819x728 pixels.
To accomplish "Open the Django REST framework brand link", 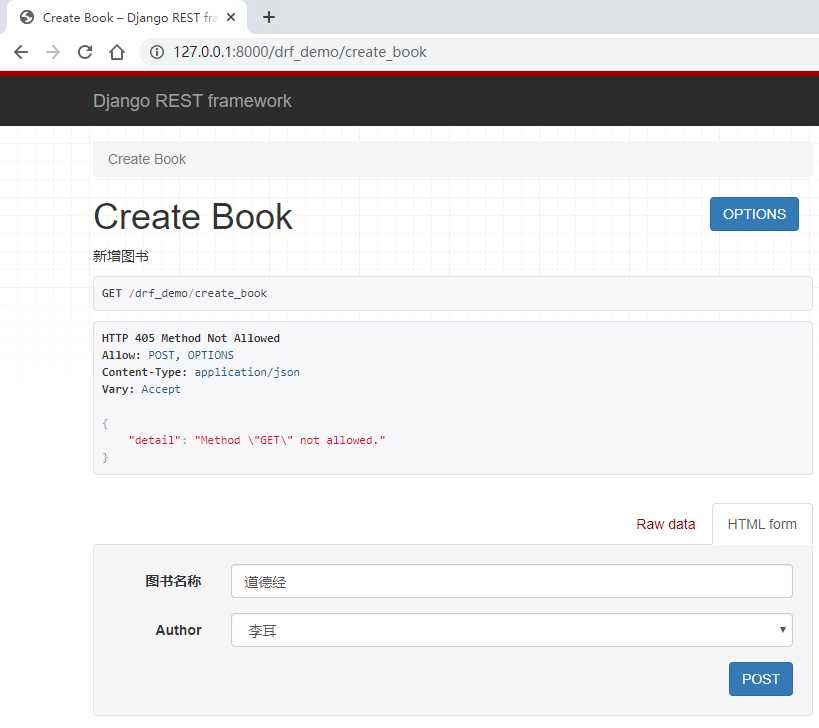I will point(192,101).
